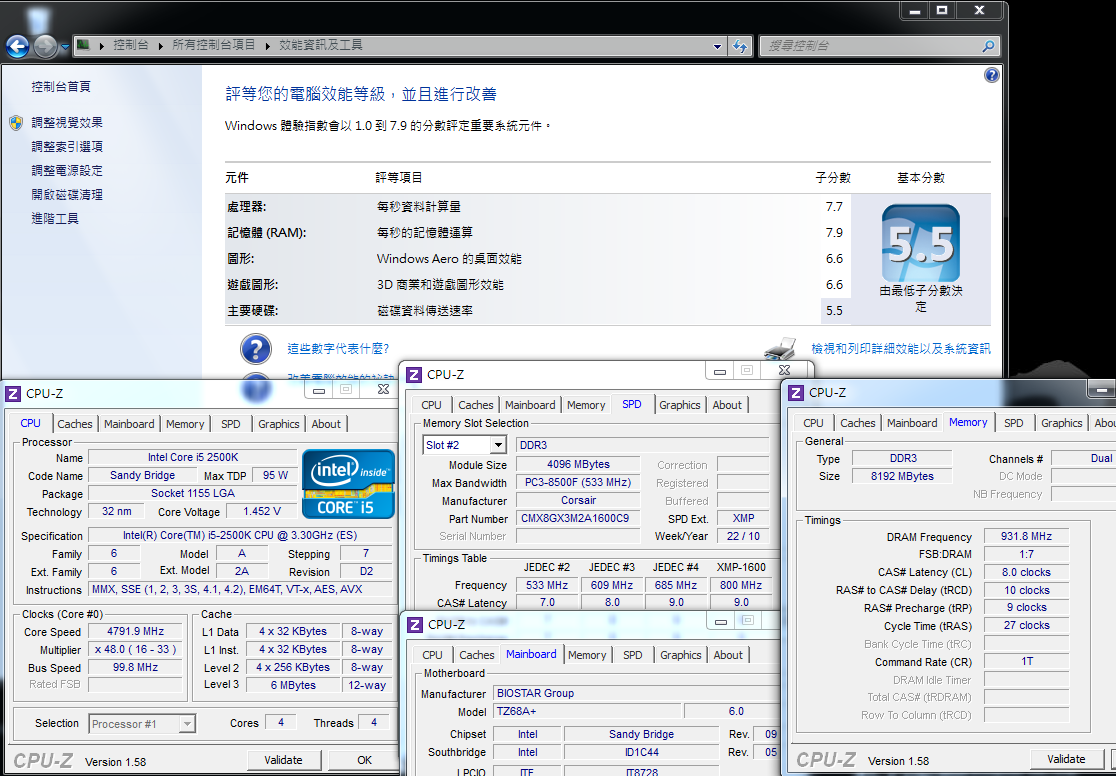The width and height of the screenshot is (1116, 776).
Task: Click the TZ68A+ motherboard model field
Action: (587, 711)
